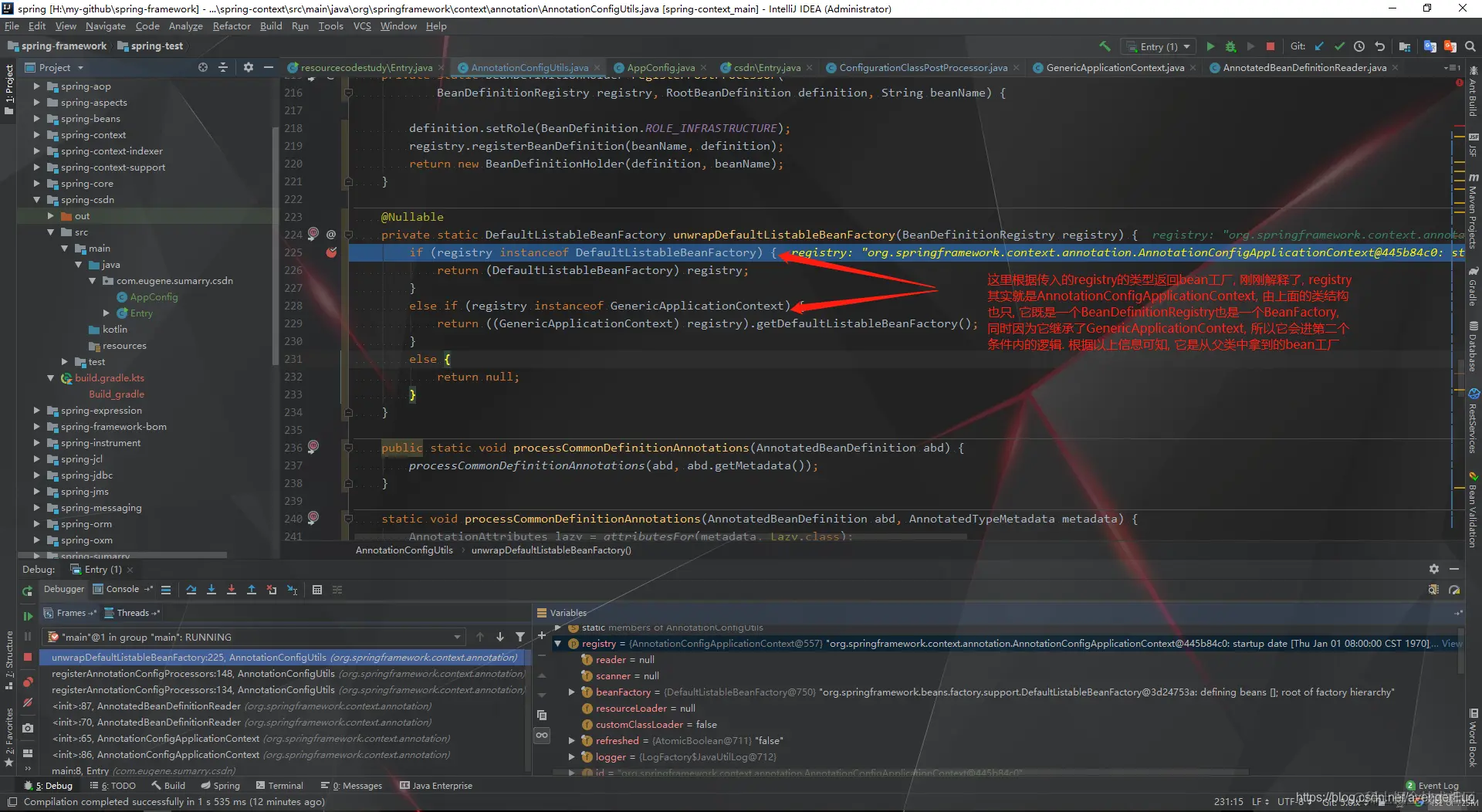Switch to ConfigurationClassPostProcessor.java tab
The image size is (1482, 812).
[923, 68]
